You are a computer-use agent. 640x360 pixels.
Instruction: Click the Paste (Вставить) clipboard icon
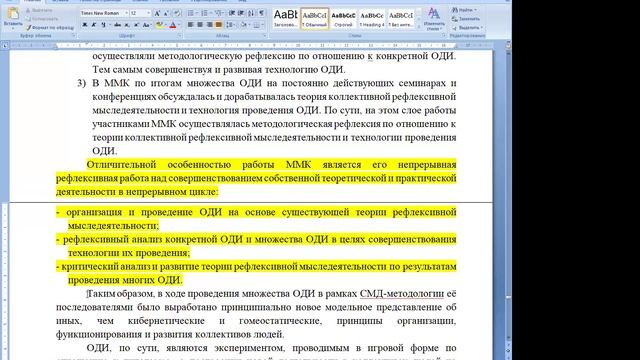click(x=13, y=13)
